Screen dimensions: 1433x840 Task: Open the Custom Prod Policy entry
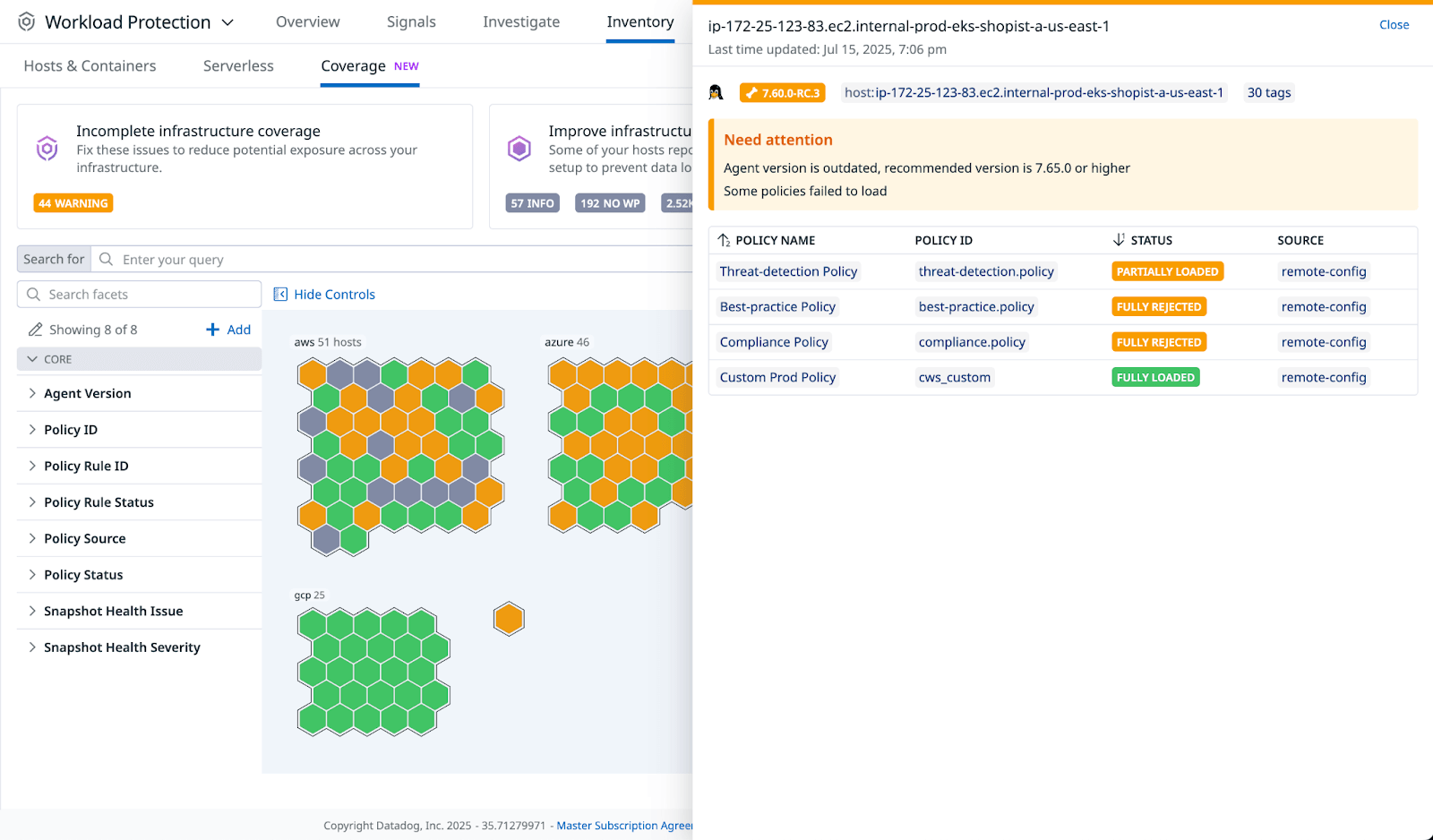[x=777, y=377]
